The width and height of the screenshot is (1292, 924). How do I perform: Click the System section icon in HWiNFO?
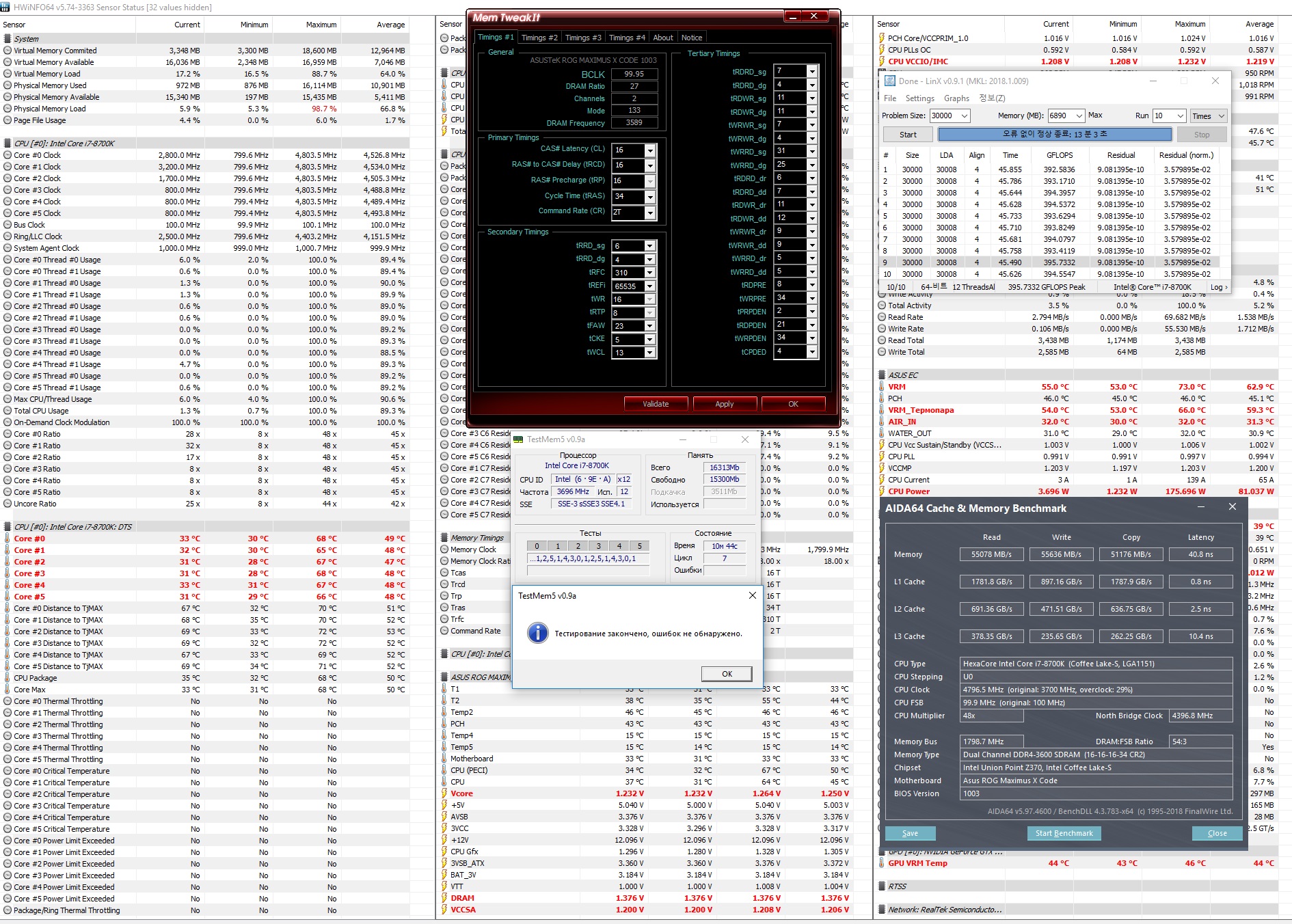pyautogui.click(x=8, y=39)
